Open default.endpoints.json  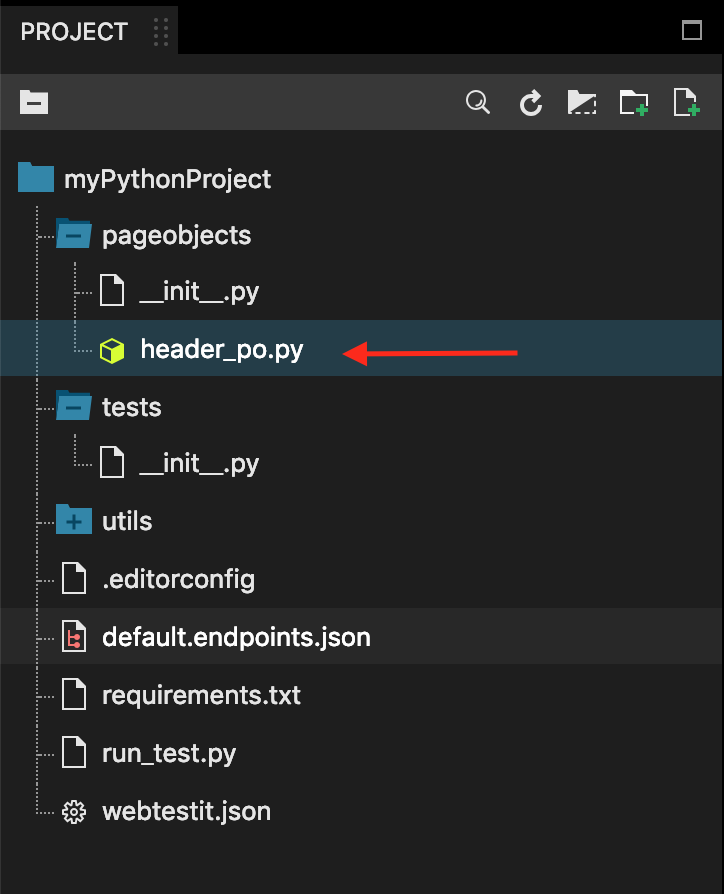pyautogui.click(x=237, y=637)
